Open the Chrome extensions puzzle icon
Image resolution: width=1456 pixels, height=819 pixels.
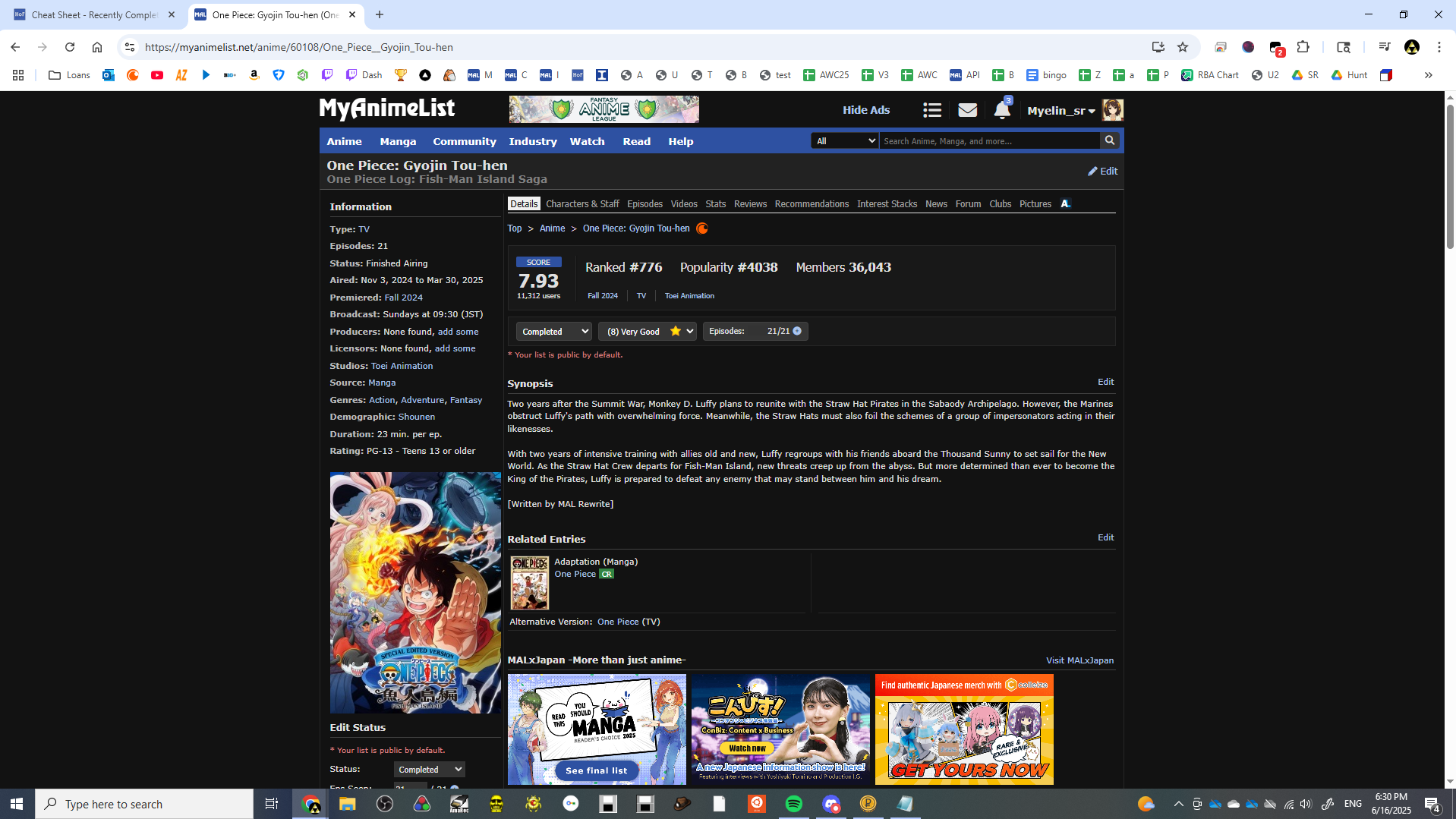1303,47
